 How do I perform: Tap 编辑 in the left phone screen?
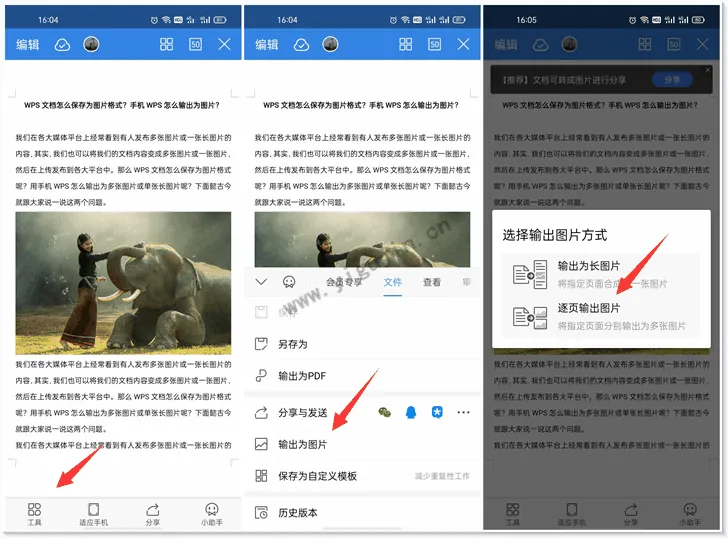pos(28,45)
